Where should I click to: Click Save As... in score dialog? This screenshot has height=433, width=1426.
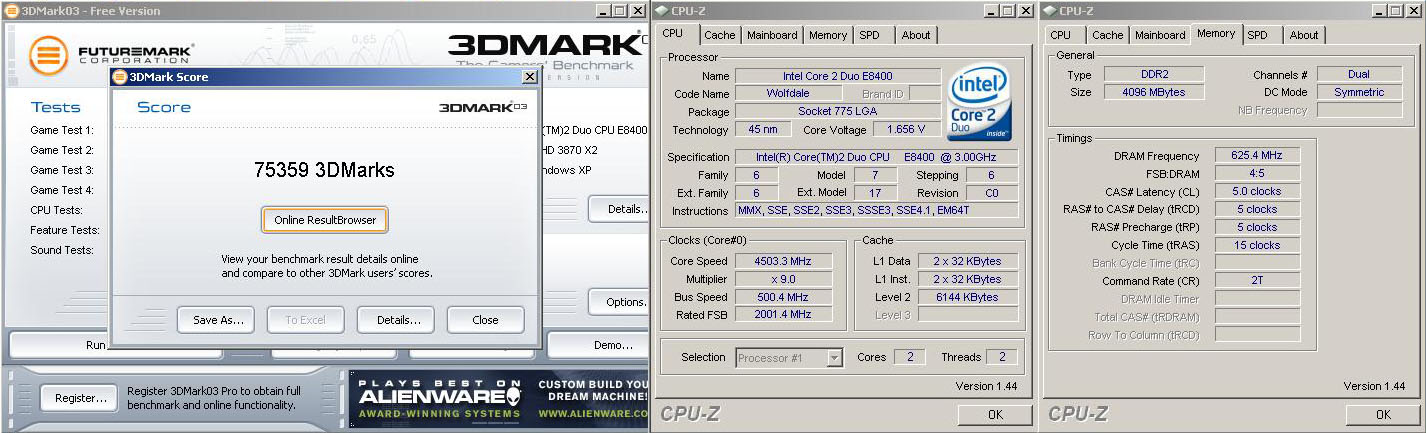[217, 320]
